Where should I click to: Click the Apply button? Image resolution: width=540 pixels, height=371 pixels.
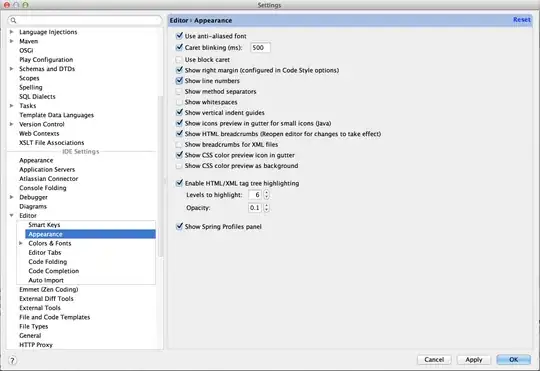tap(474, 360)
